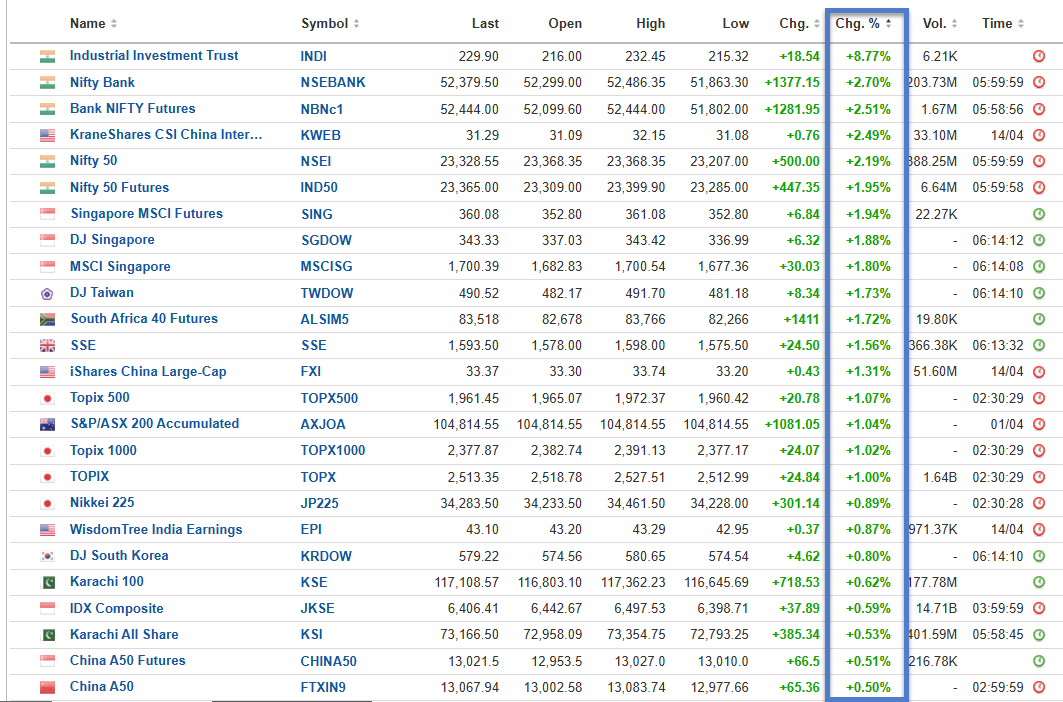Screen dimensions: 1063x702
Task: Click Japan flag beside Topix 500
Action: 47,398
